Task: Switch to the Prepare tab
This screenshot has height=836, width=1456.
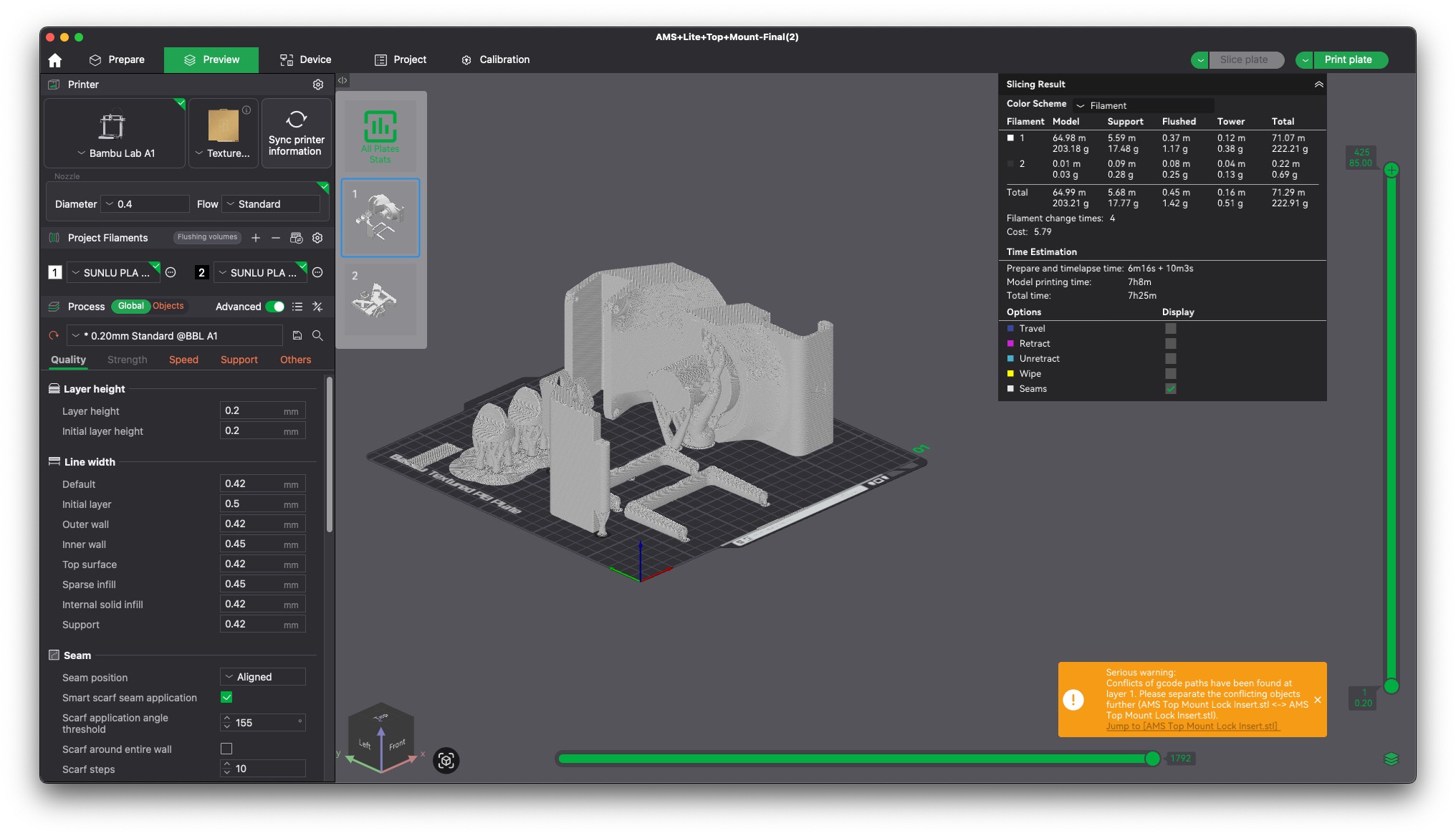Action: 117,60
